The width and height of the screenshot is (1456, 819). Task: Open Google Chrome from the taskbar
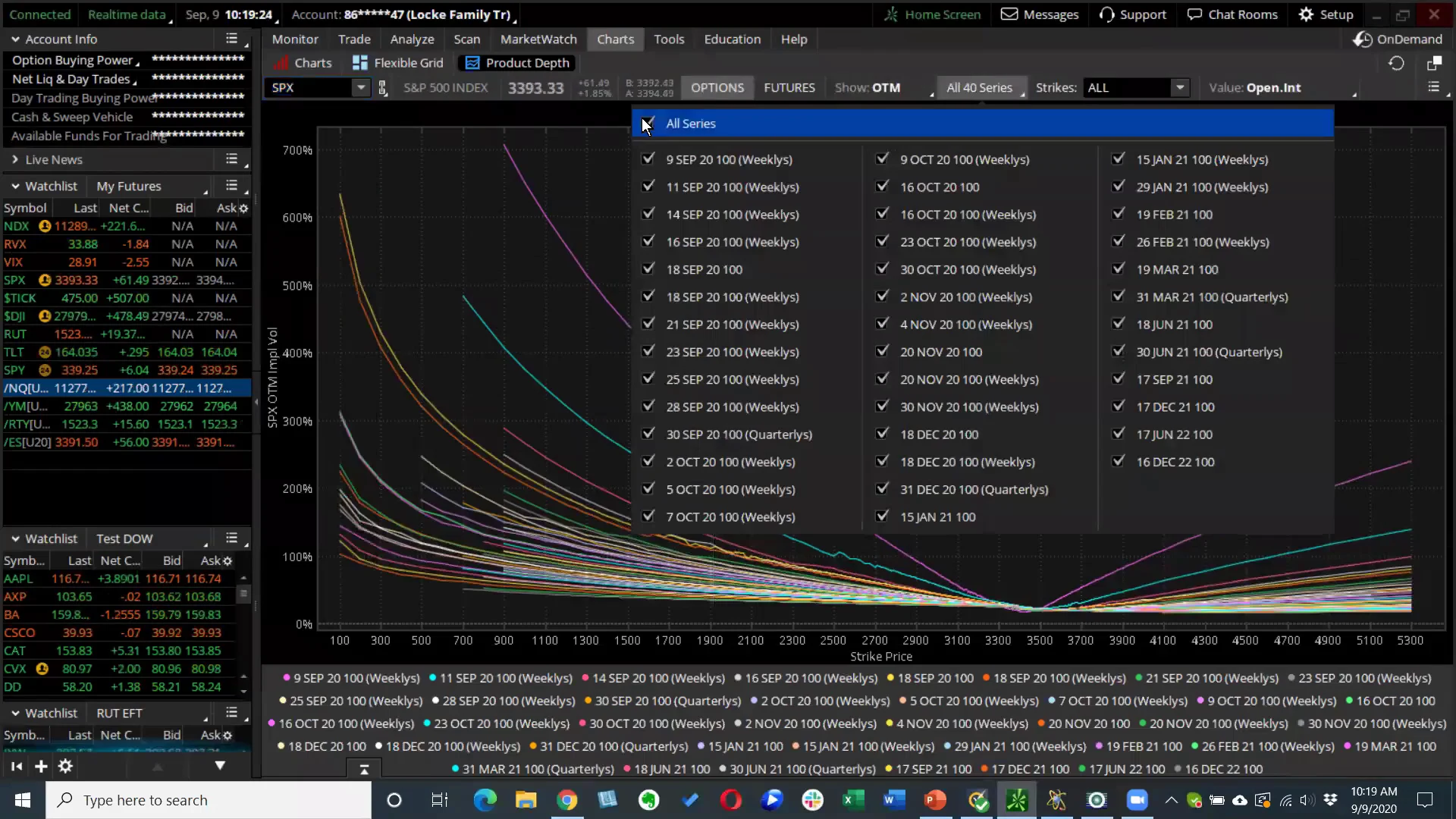pos(566,800)
